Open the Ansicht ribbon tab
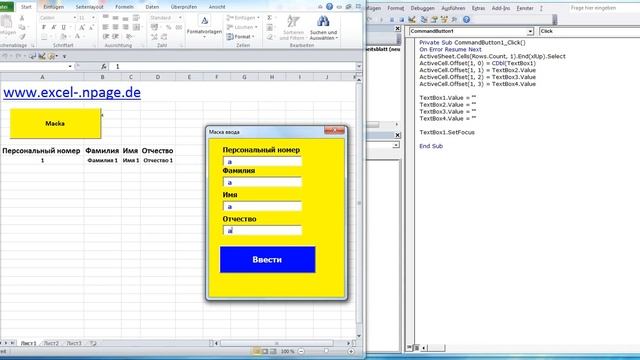This screenshot has width=640, height=360. (217, 7)
